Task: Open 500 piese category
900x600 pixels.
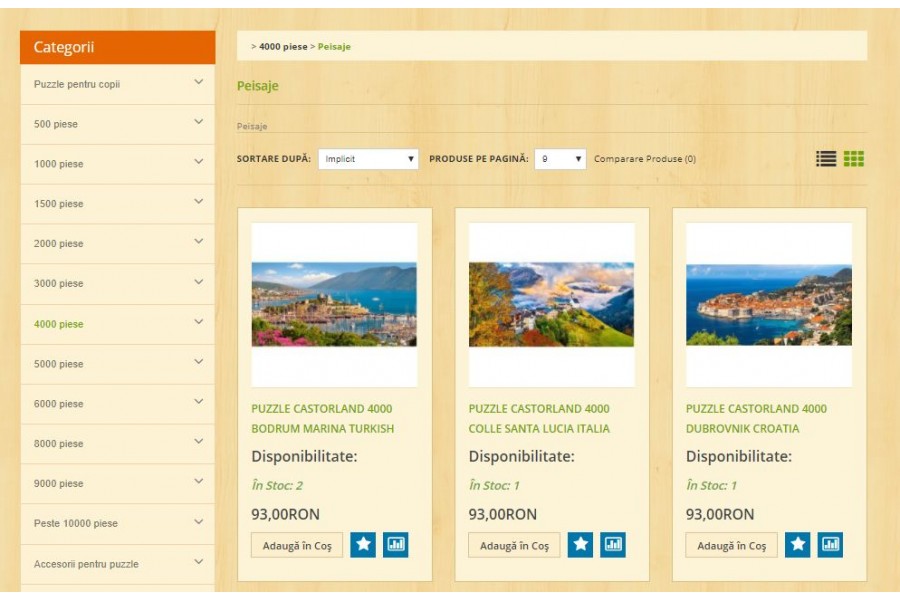Action: 56,124
